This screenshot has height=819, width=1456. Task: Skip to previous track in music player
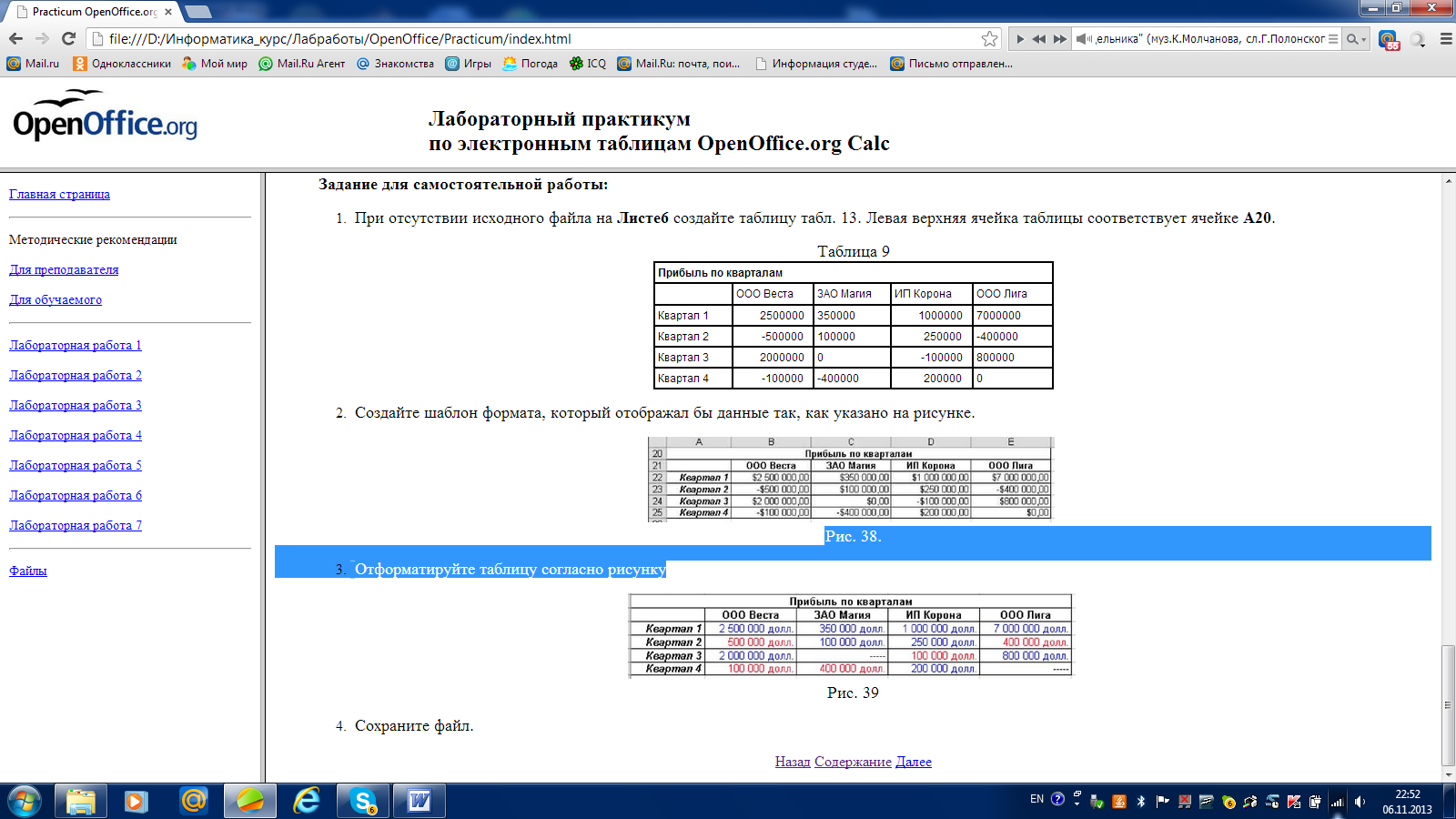point(1038,39)
